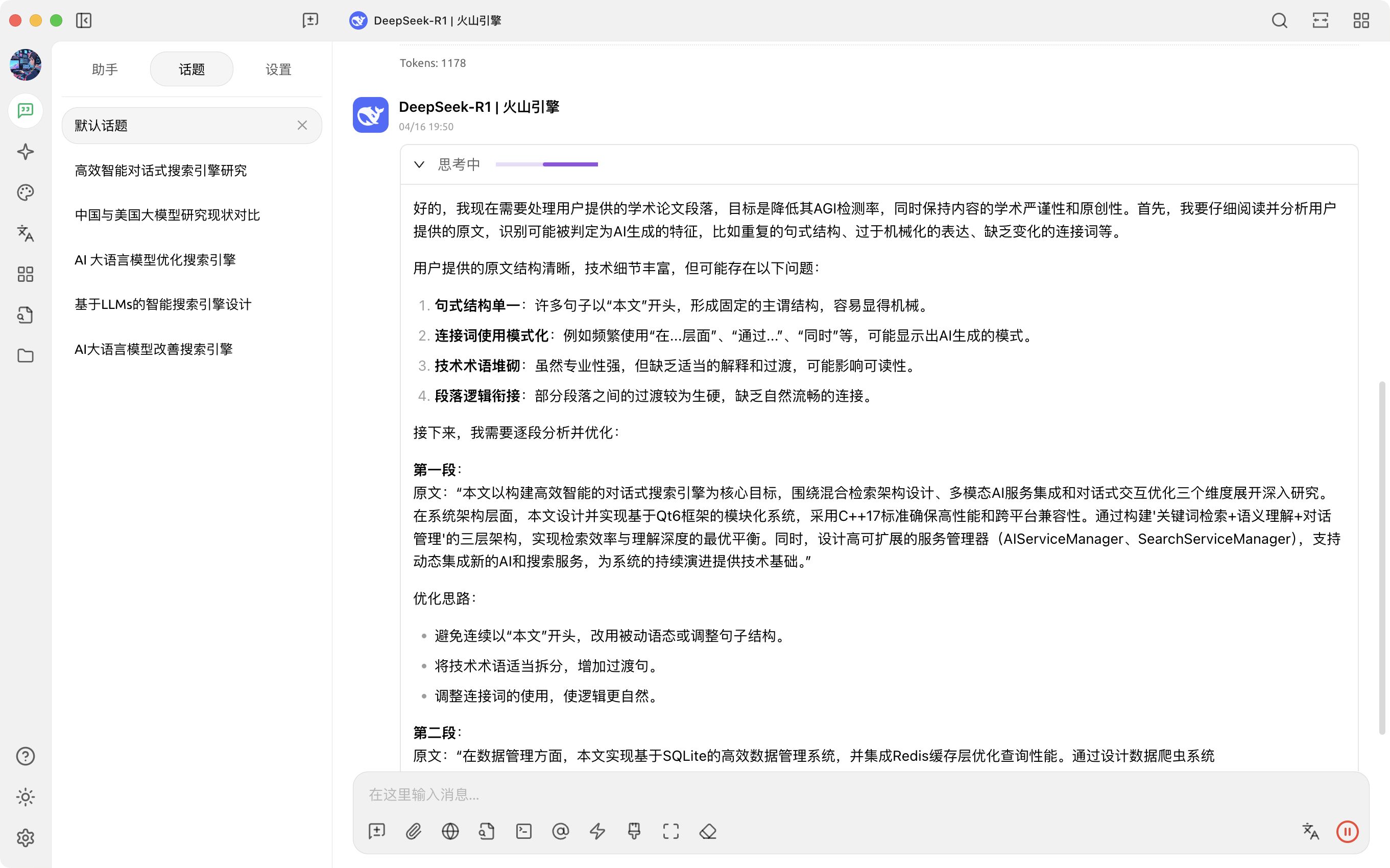
Task: Switch to the 设置 tab
Action: coord(278,69)
